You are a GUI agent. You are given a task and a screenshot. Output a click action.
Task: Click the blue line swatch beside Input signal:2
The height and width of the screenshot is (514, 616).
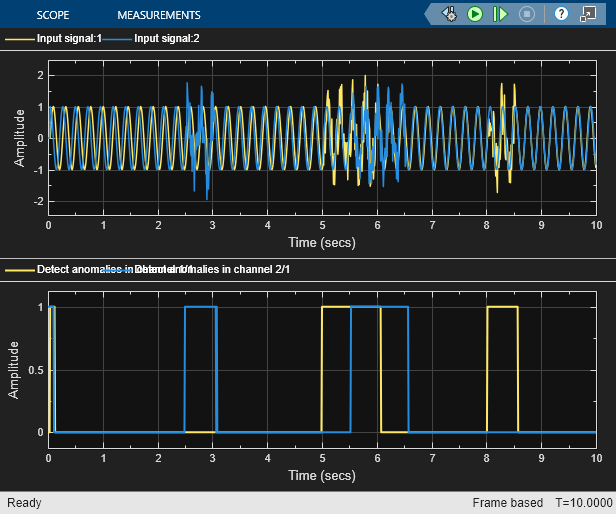pyautogui.click(x=117, y=39)
